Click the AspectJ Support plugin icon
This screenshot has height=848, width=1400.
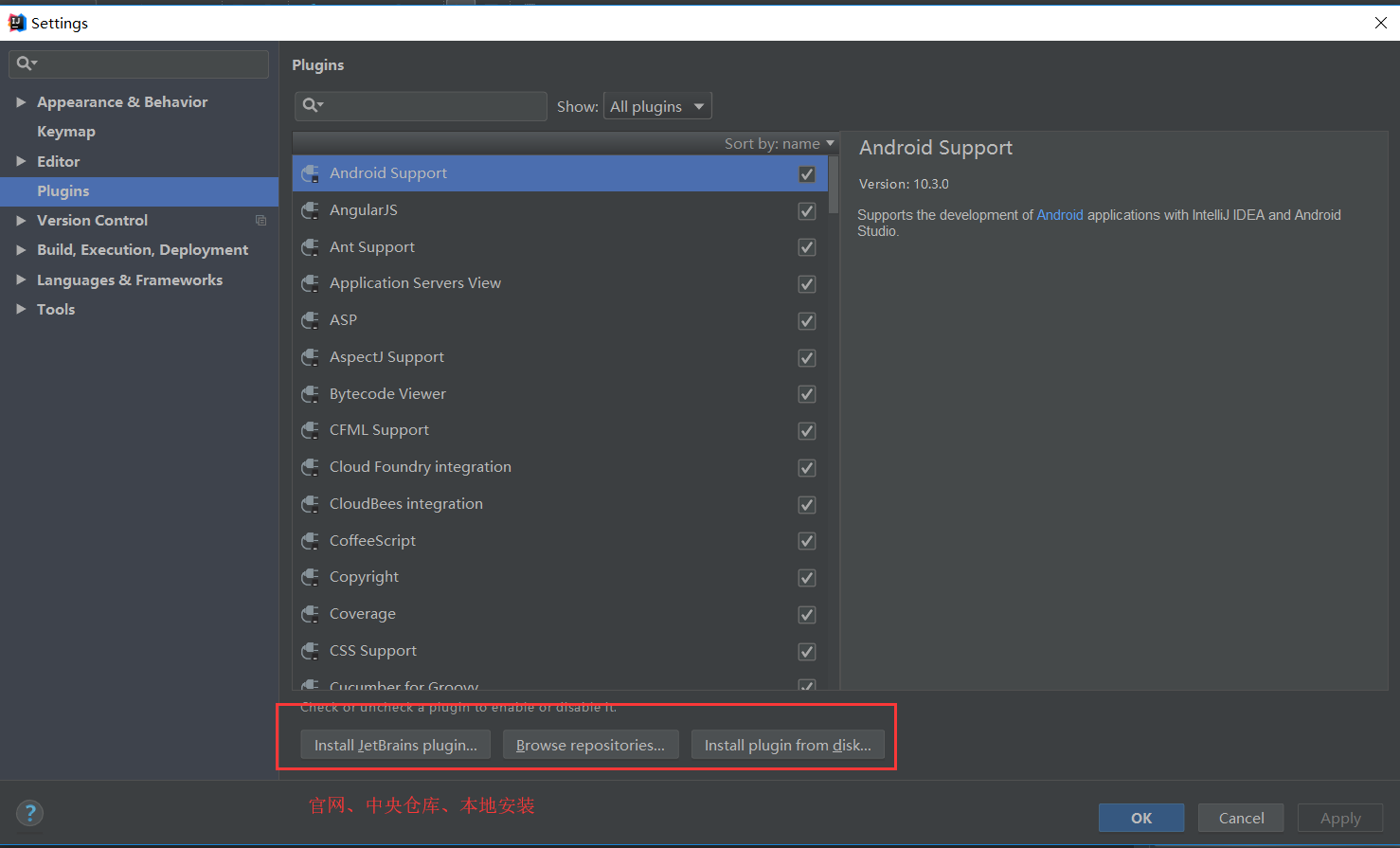tap(310, 357)
